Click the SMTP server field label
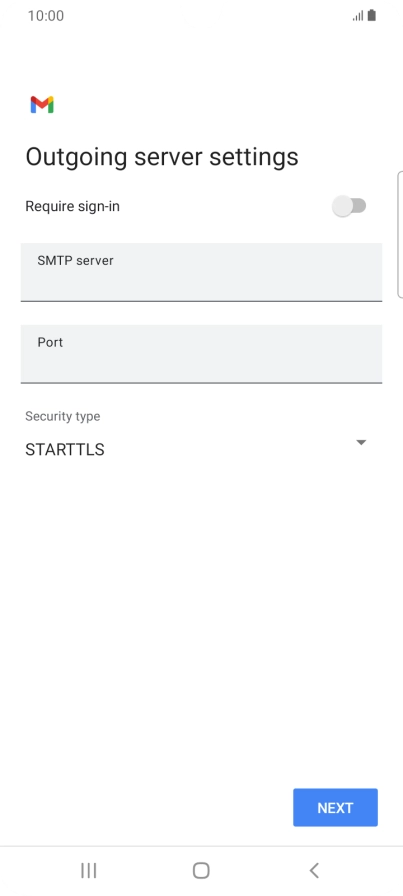 (75, 261)
